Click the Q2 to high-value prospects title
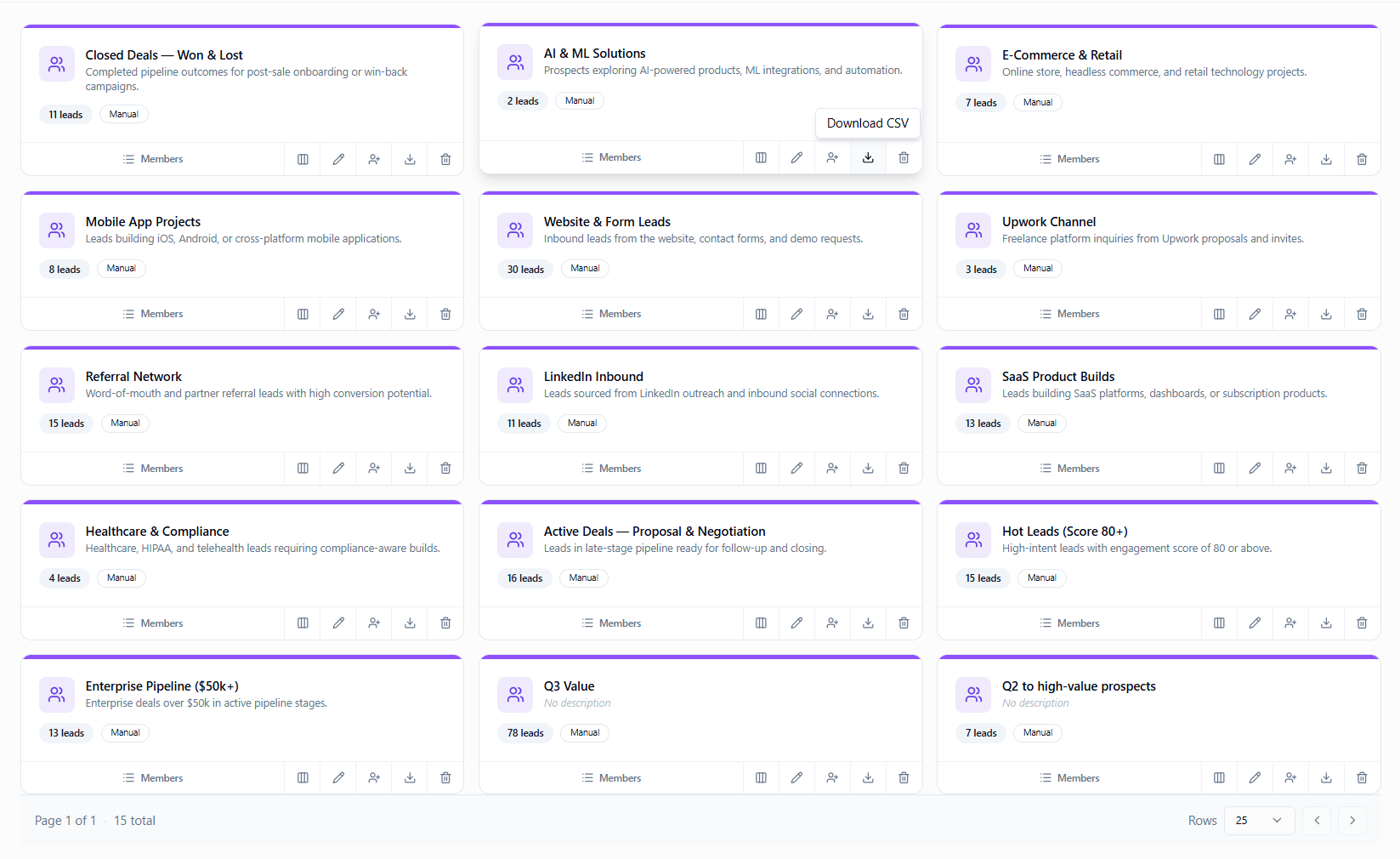1400x859 pixels. click(x=1079, y=686)
